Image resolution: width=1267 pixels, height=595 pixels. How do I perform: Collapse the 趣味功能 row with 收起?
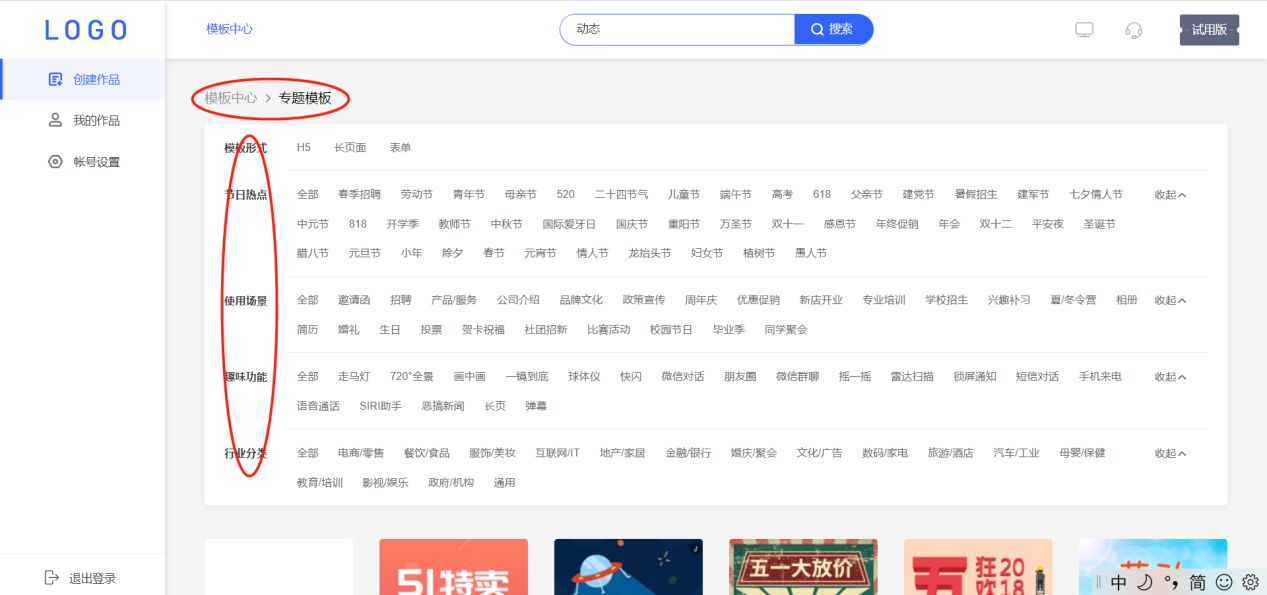pos(1170,377)
